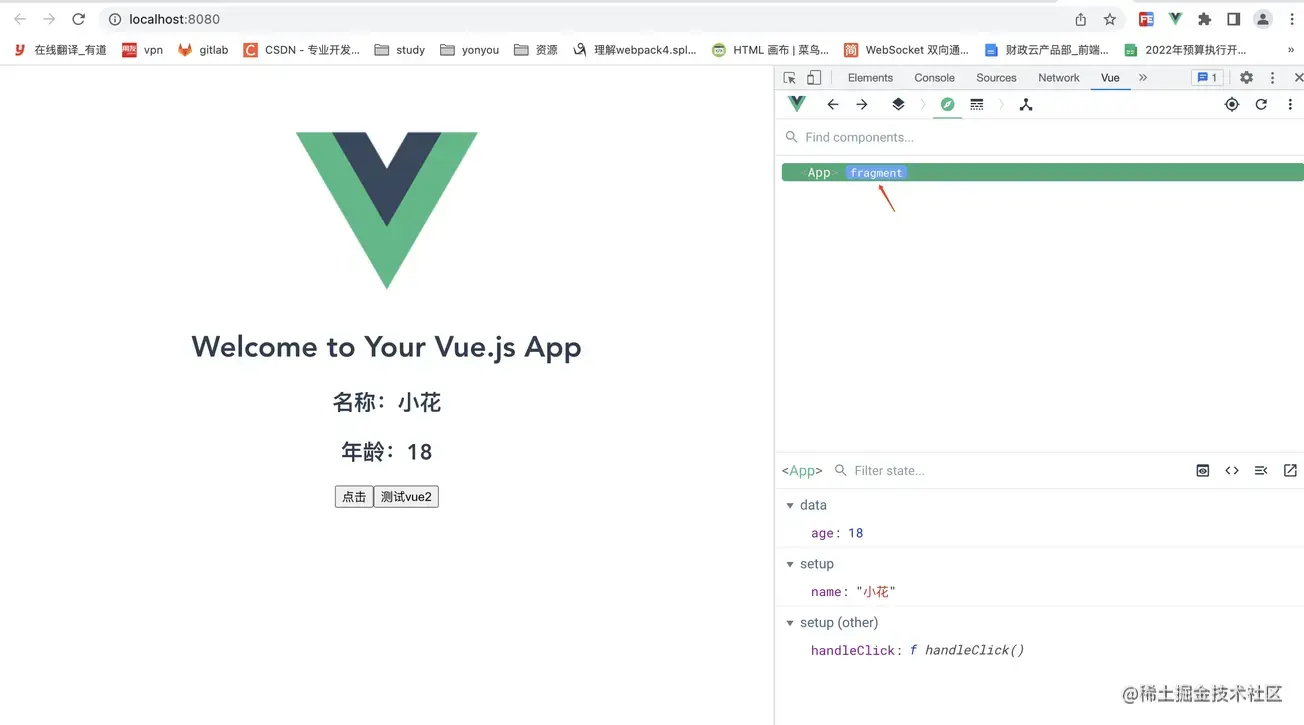Open the Chrome profile avatar
1304x725 pixels.
point(1263,19)
